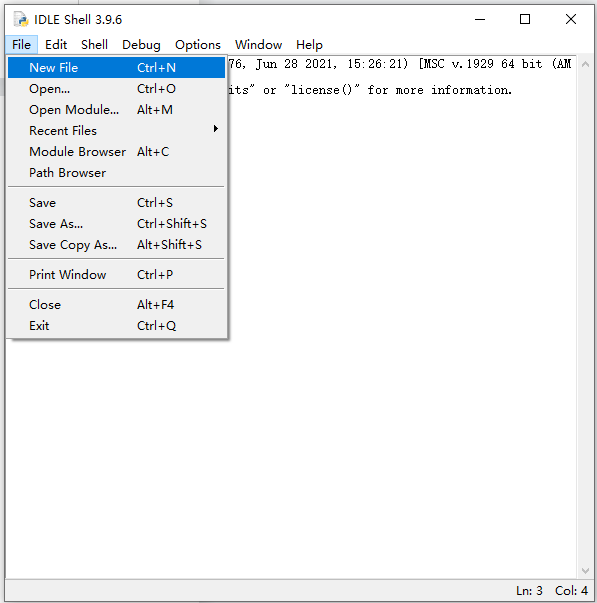This screenshot has height=603, width=597.
Task: Click the scrollbar up arrow
Action: (585, 64)
